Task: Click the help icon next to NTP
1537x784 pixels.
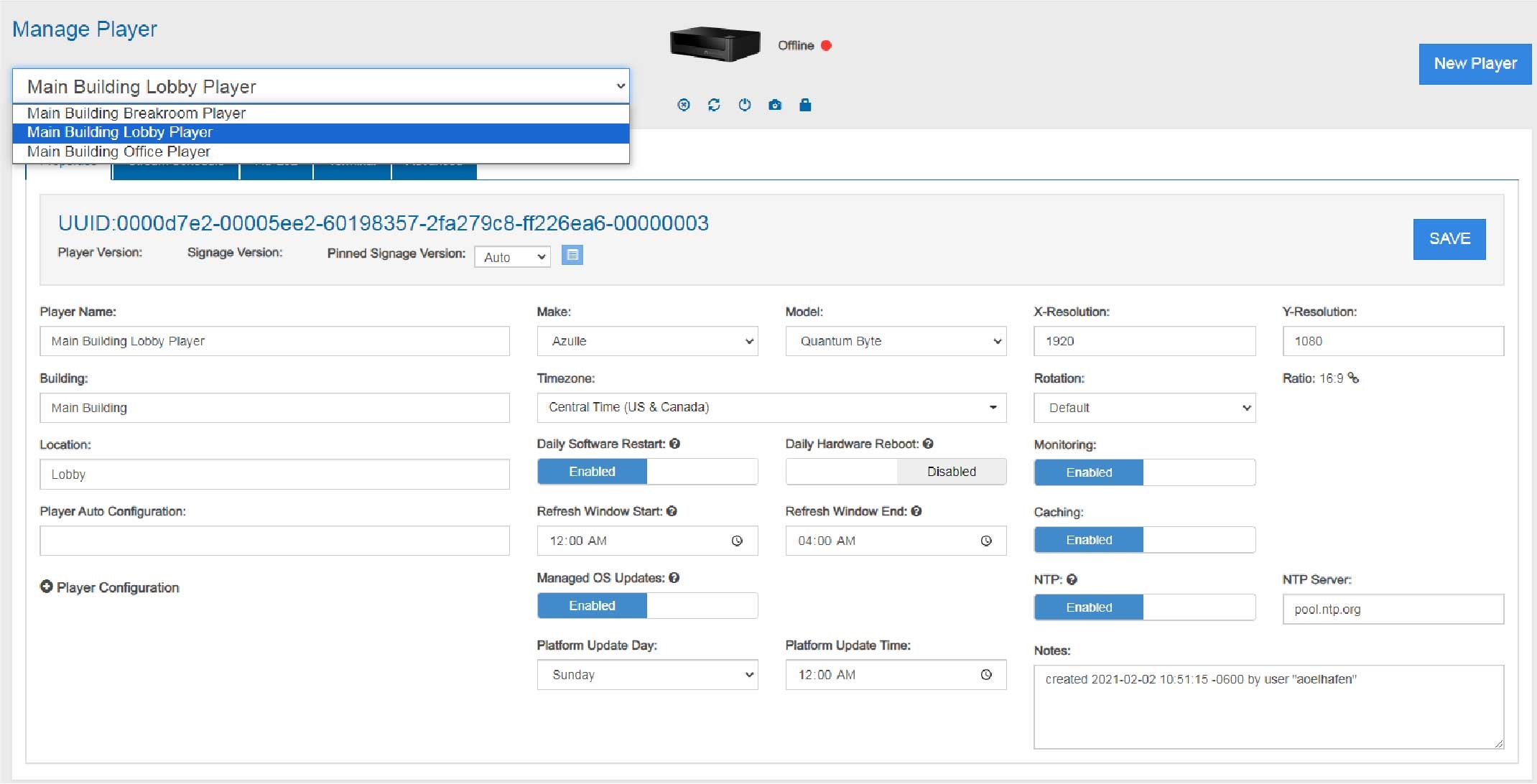Action: pyautogui.click(x=1072, y=579)
